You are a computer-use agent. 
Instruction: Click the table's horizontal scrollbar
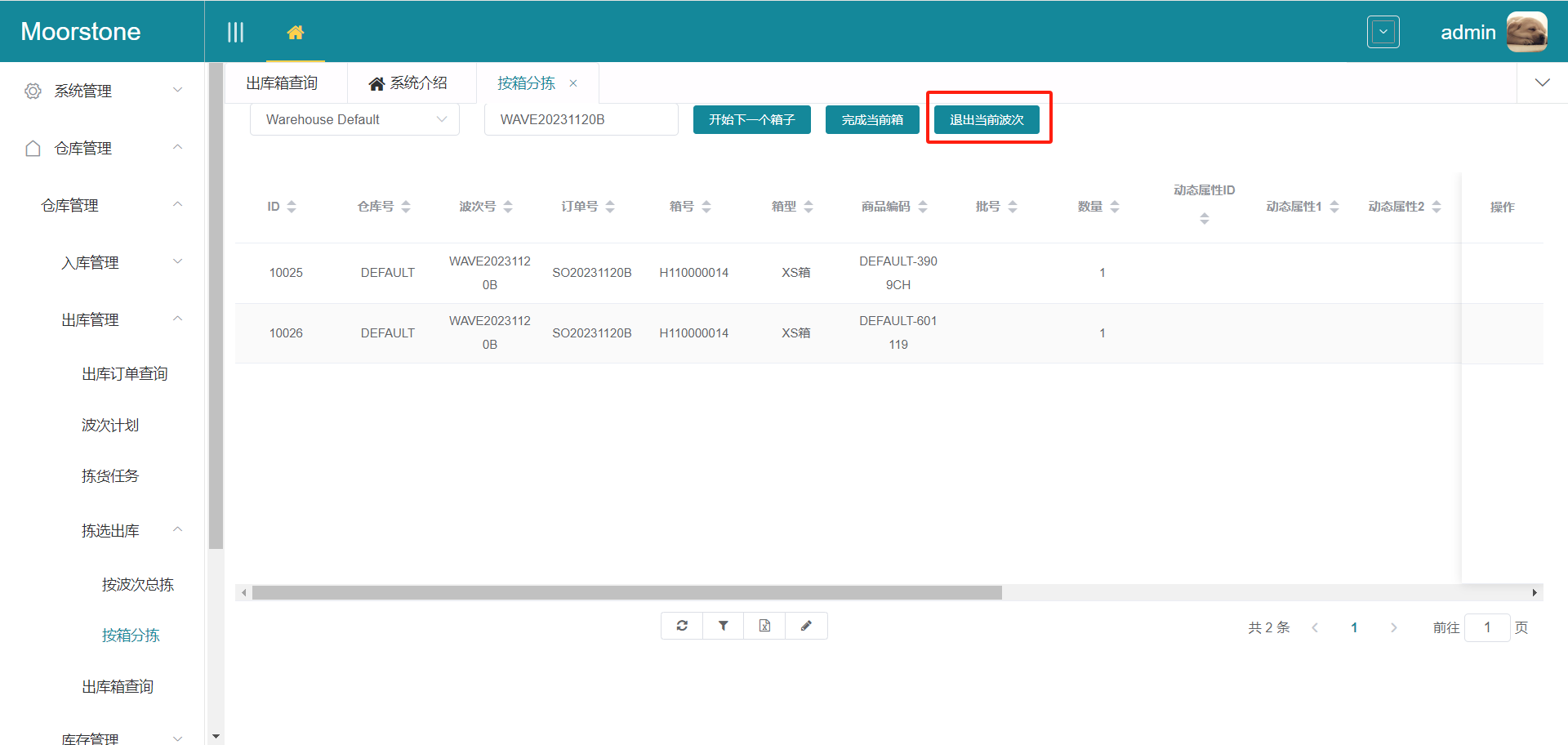[626, 593]
